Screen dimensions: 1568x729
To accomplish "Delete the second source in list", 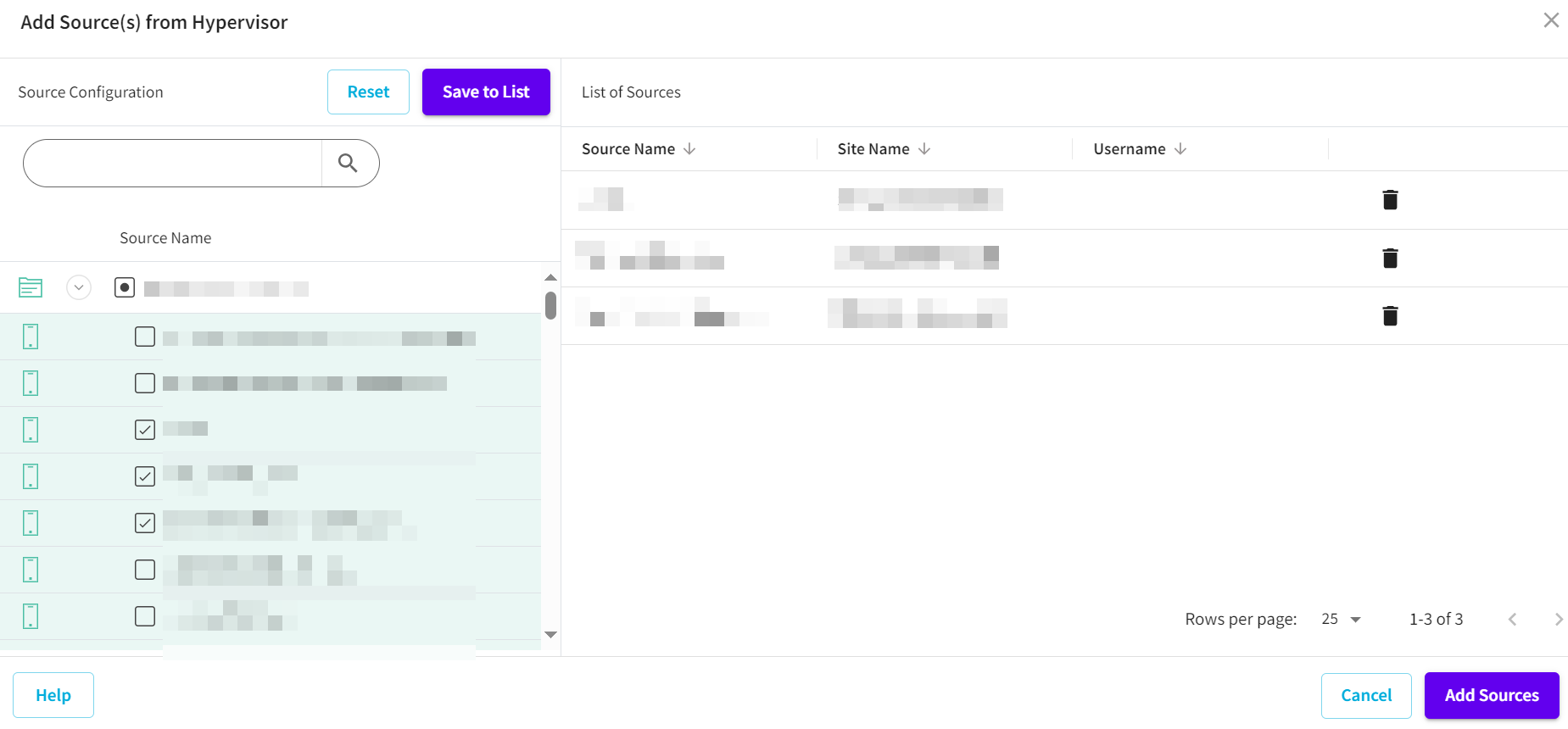I will click(x=1390, y=258).
